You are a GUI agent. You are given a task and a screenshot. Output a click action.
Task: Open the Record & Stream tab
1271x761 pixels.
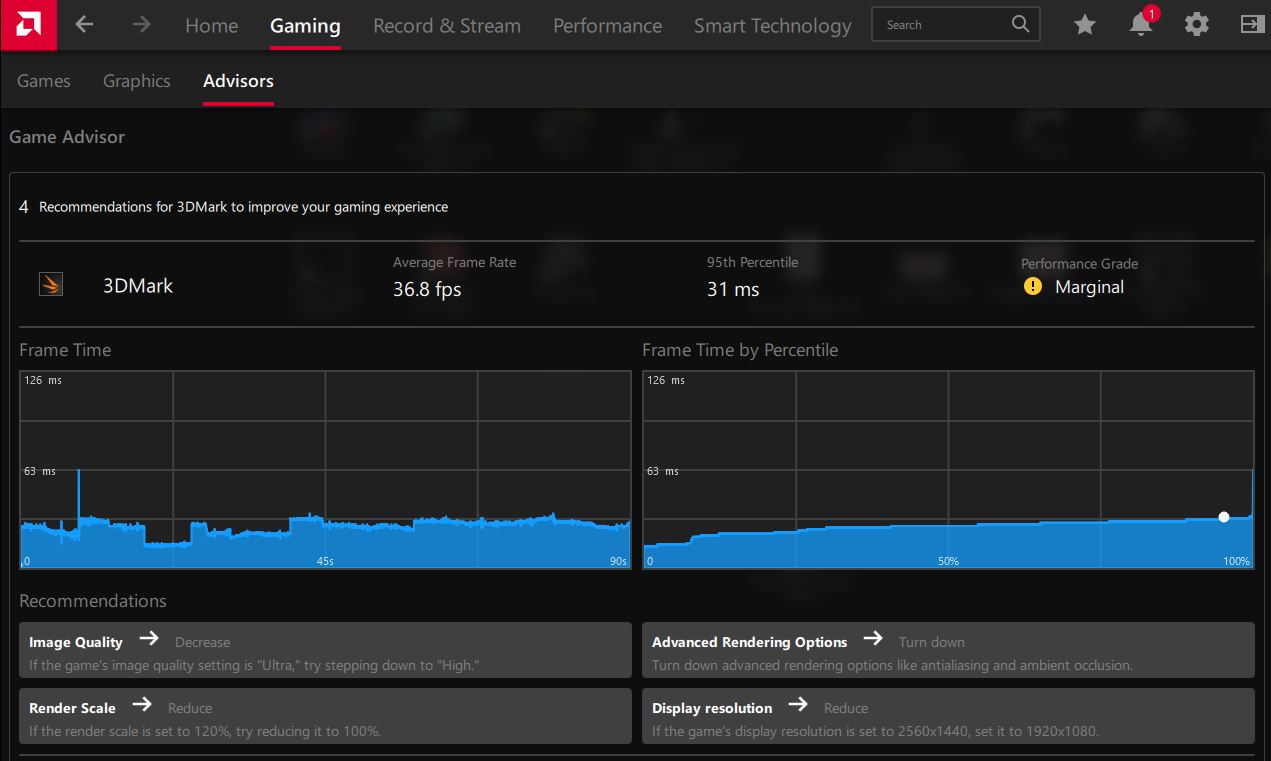pyautogui.click(x=447, y=26)
